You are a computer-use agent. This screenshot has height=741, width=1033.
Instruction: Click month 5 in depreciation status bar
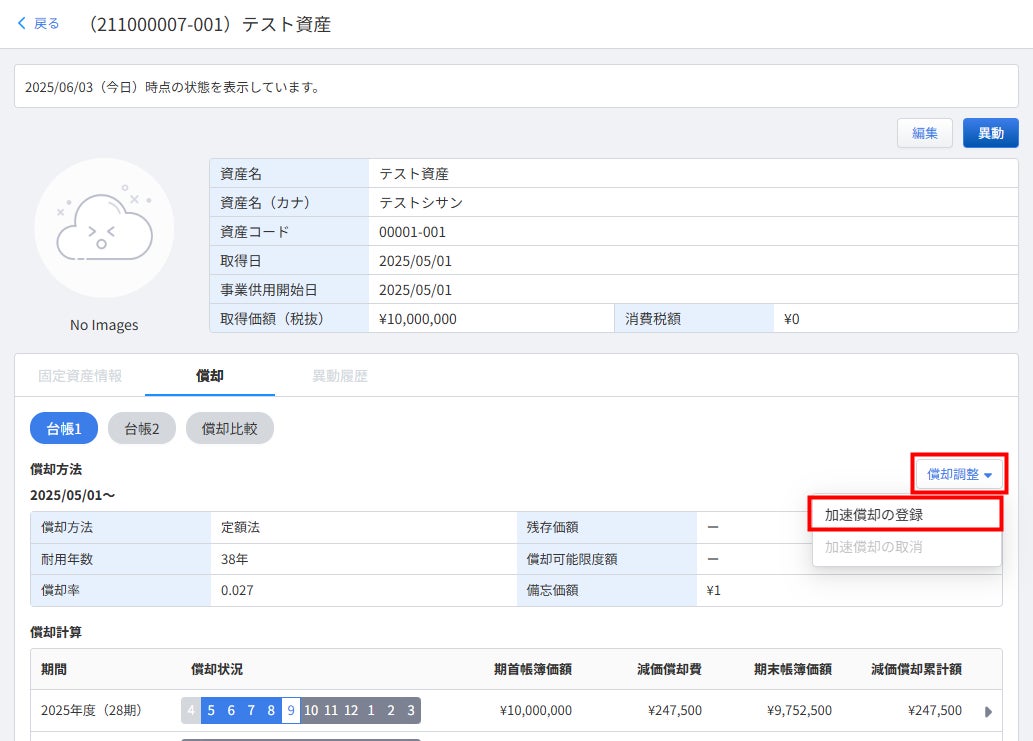coord(211,711)
